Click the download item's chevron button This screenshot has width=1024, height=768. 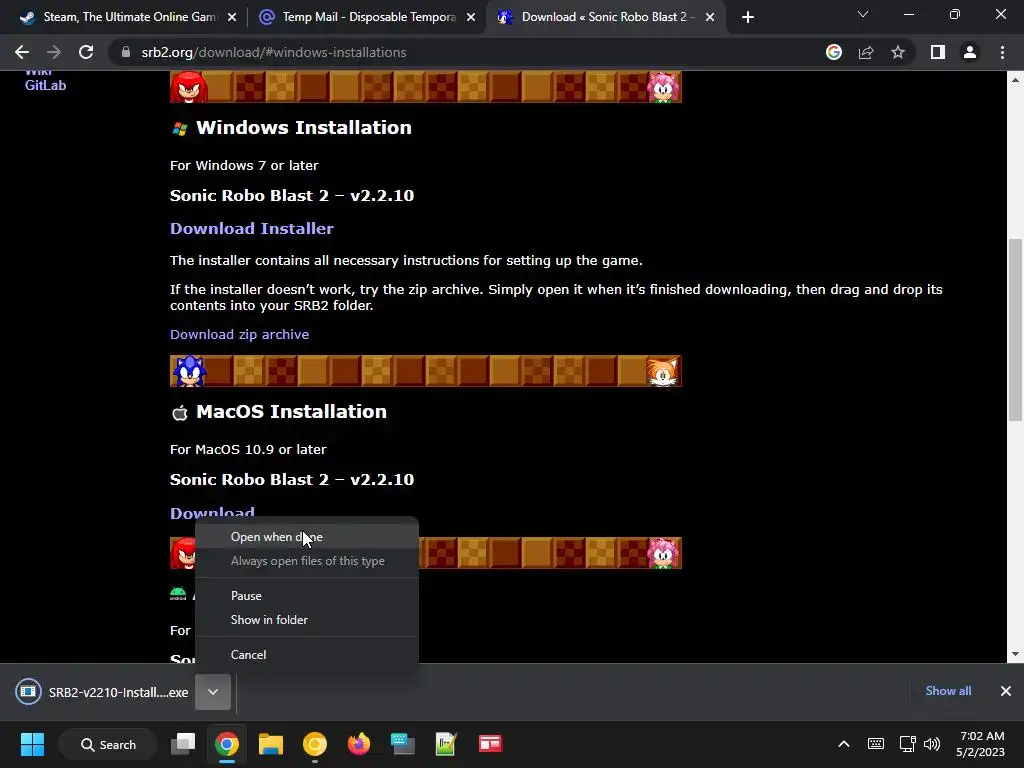(213, 692)
